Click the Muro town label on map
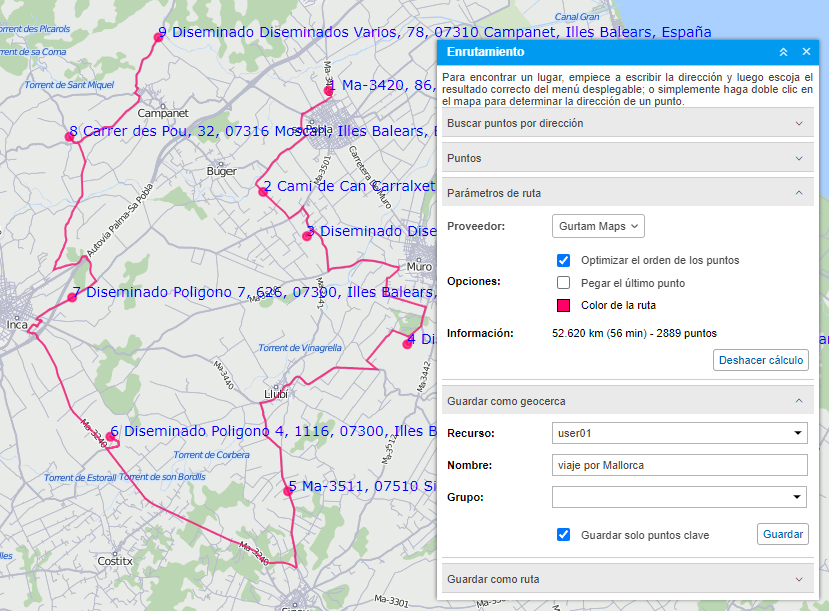 419,267
